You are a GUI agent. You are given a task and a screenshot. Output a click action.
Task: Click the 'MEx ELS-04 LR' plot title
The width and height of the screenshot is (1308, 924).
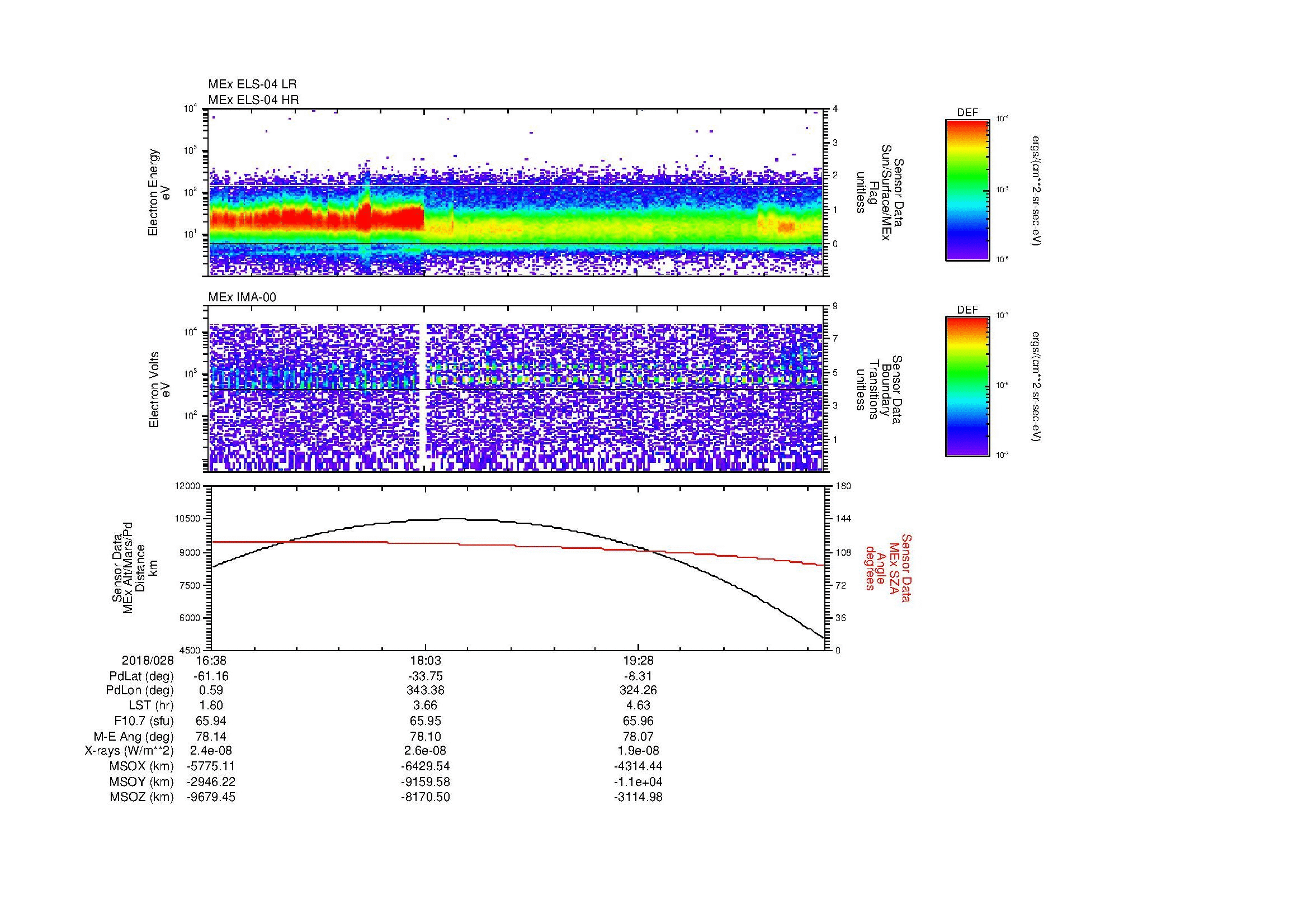pyautogui.click(x=252, y=84)
